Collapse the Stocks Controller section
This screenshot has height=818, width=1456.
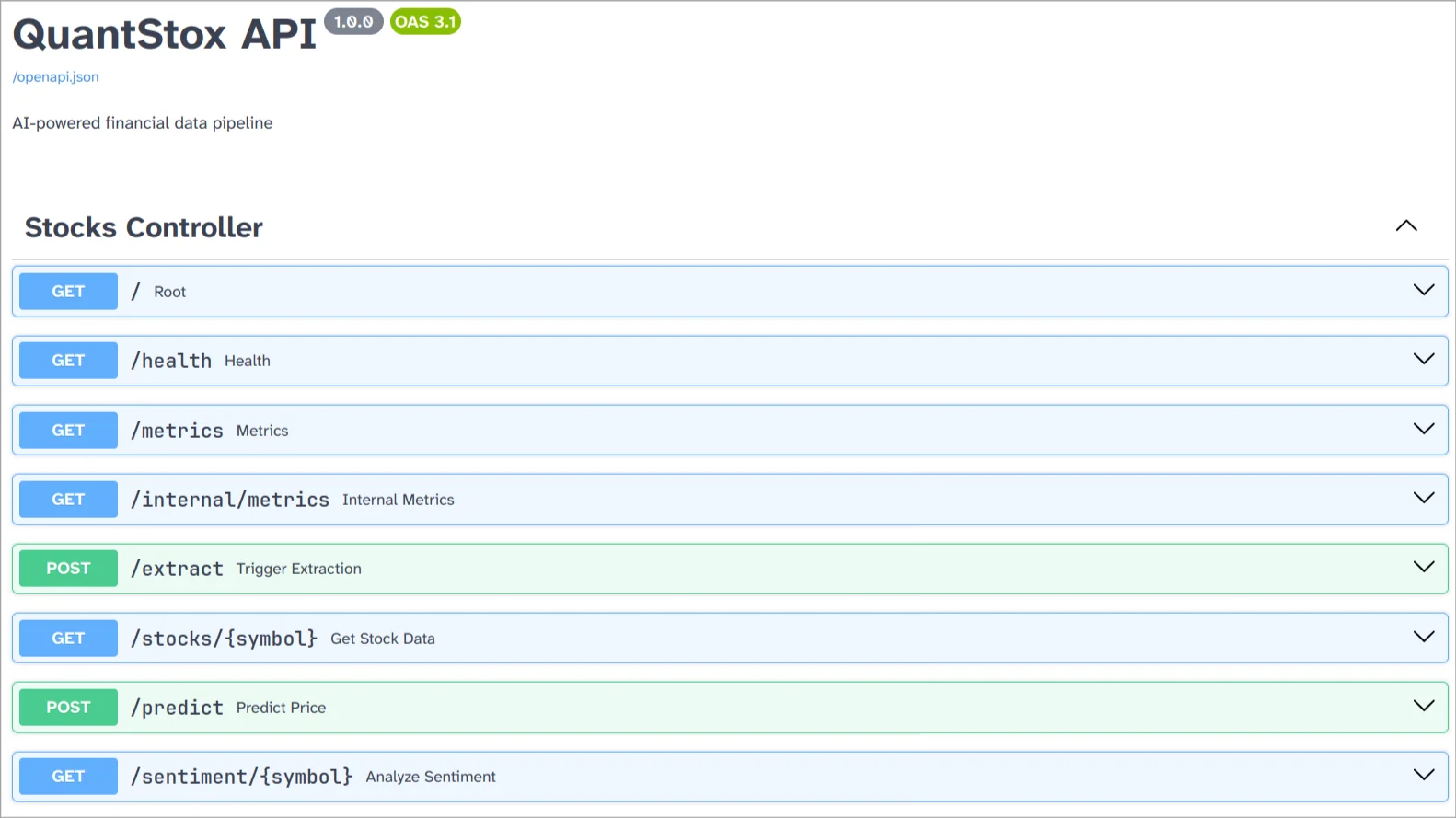tap(1405, 226)
